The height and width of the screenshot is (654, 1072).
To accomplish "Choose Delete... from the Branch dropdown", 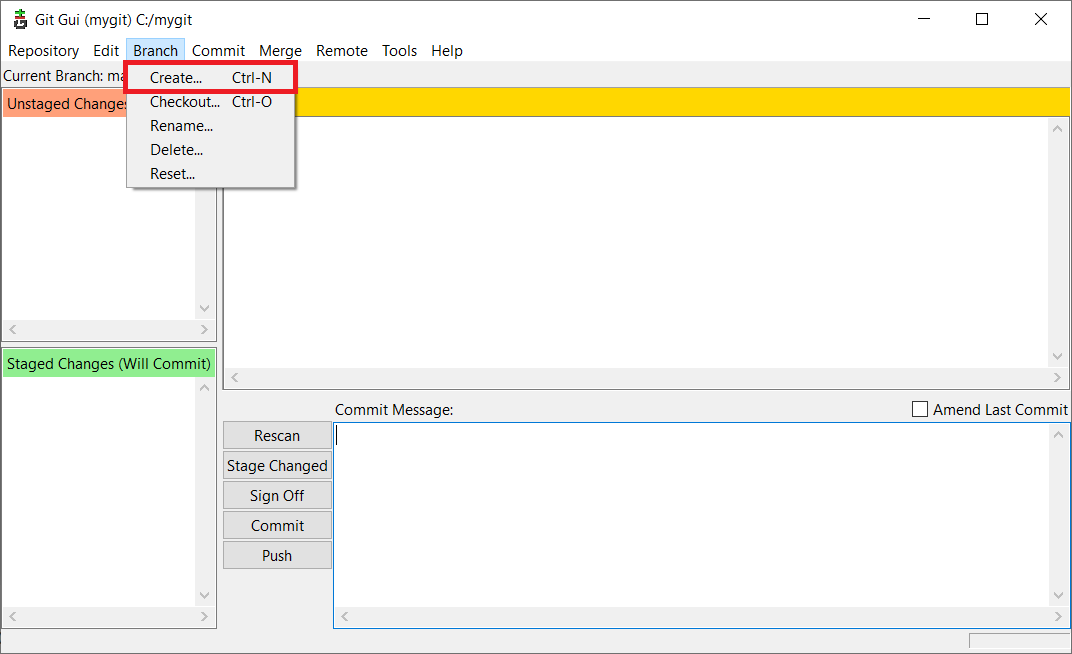I will [x=176, y=150].
